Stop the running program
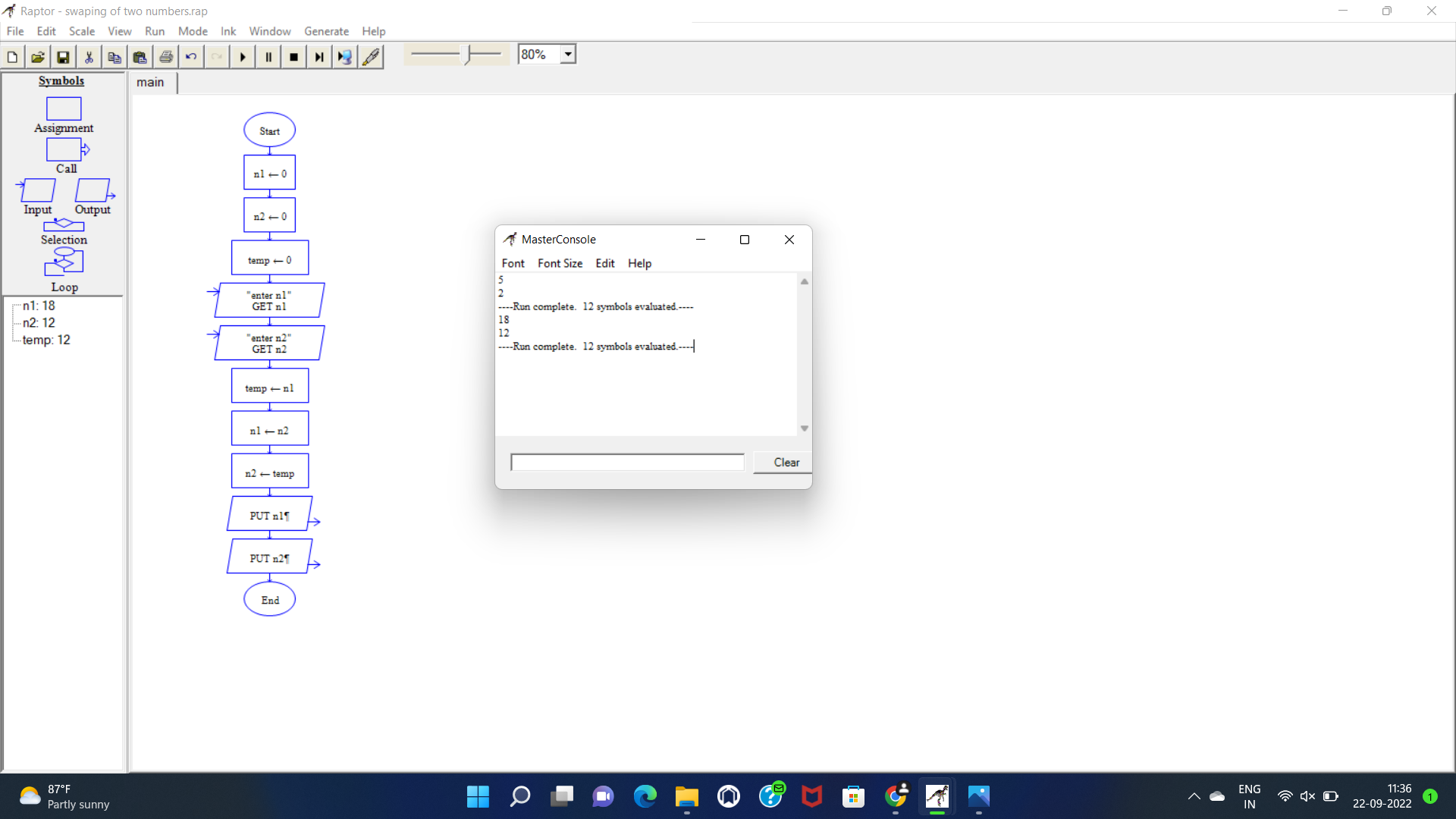The height and width of the screenshot is (819, 1456). tap(293, 56)
